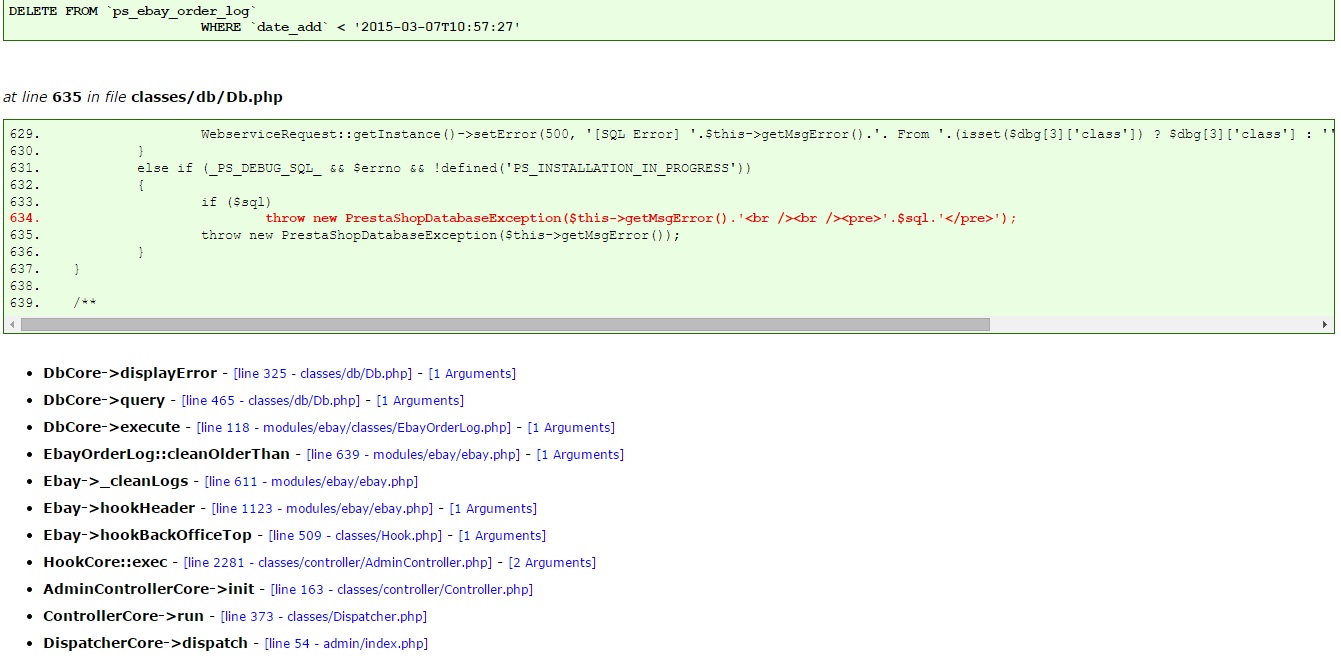The height and width of the screenshot is (665, 1341).
Task: Show arguments for Ebay->hookHeader
Action: (493, 509)
